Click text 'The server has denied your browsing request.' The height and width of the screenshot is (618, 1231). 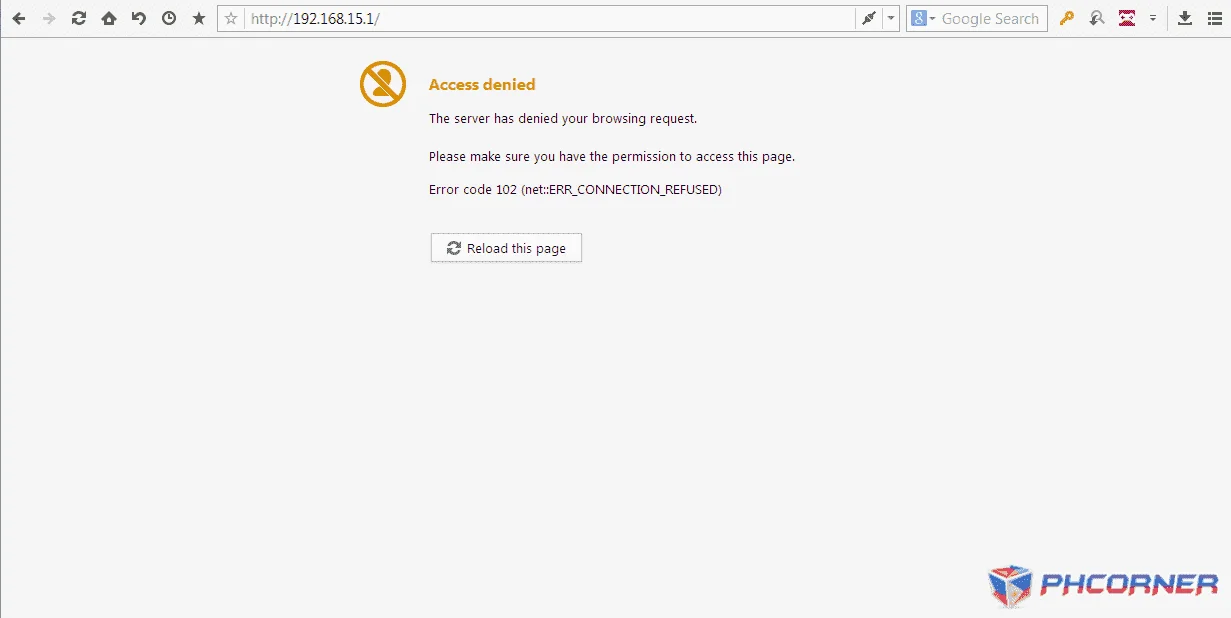point(563,118)
